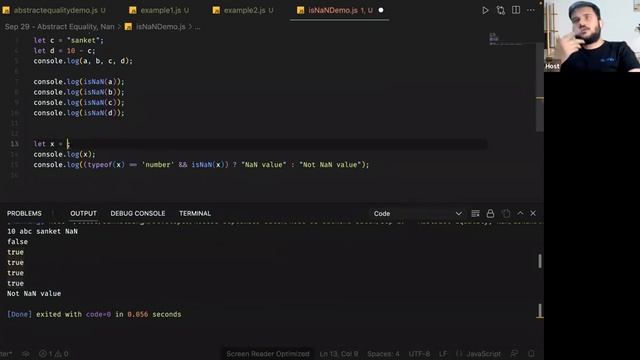The height and width of the screenshot is (360, 640).
Task: Click Screen Reader Optimized status item
Action: tap(268, 354)
